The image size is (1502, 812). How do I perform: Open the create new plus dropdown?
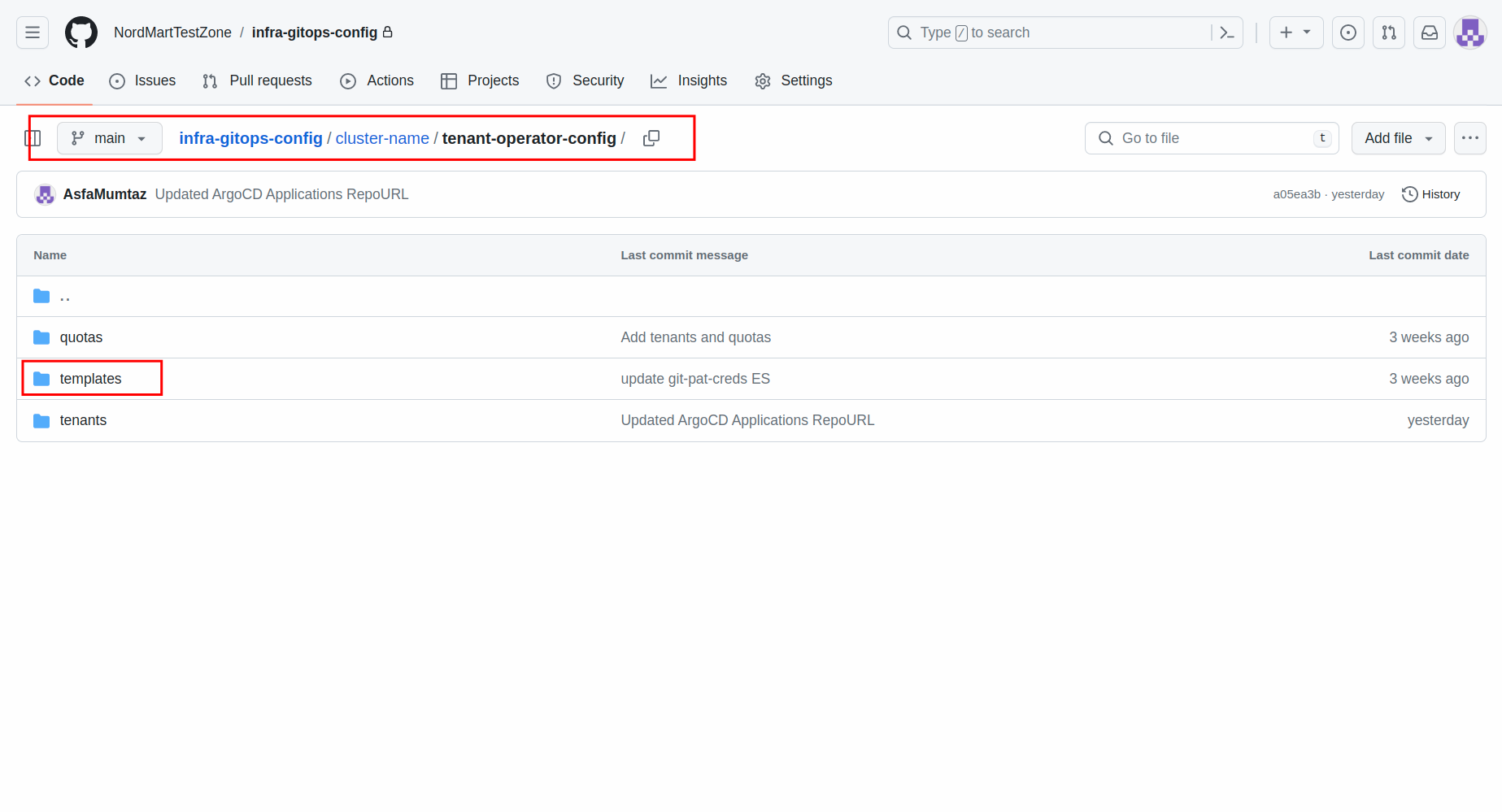[x=1295, y=33]
